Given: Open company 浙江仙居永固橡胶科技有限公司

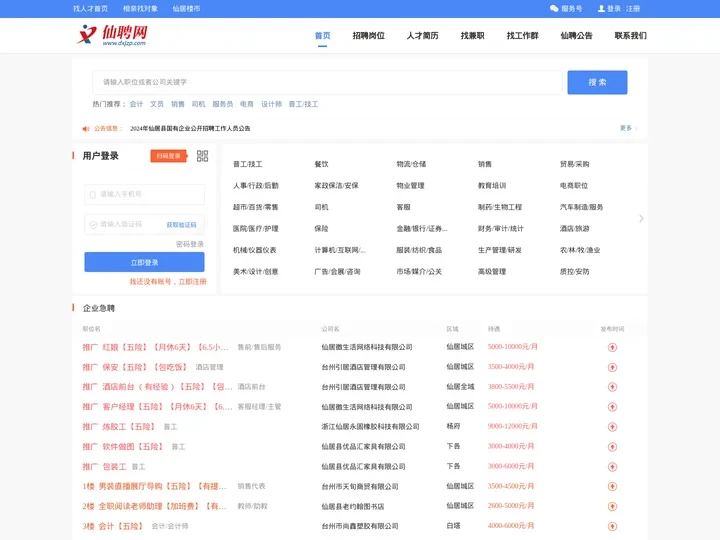Looking at the screenshot, I should click(370, 427).
